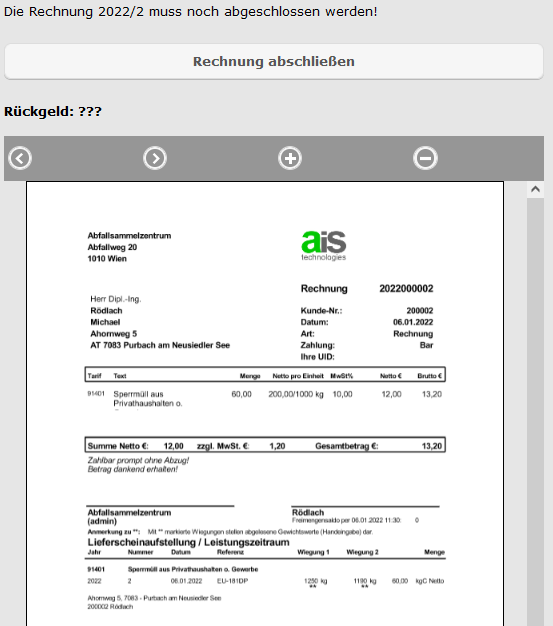Image resolution: width=553 pixels, height=626 pixels.
Task: Click the payment type Bar
Action: [426, 345]
